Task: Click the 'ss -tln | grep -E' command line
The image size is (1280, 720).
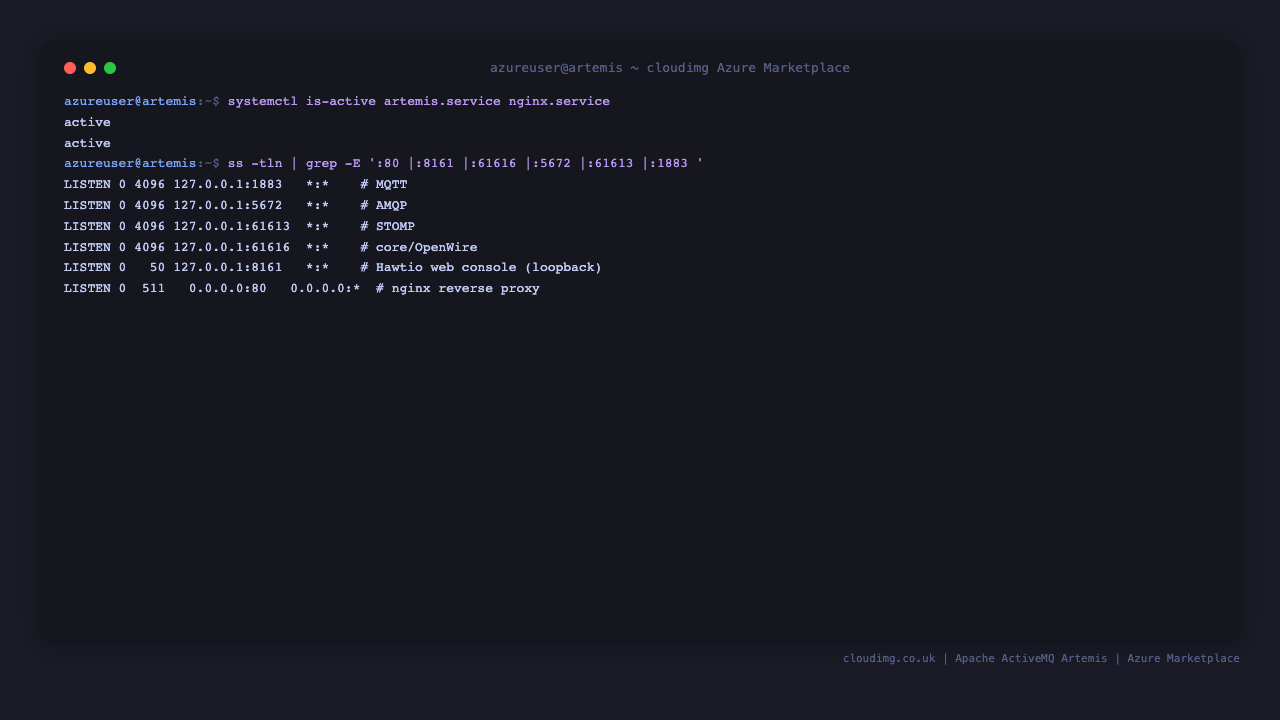Action: [x=465, y=164]
